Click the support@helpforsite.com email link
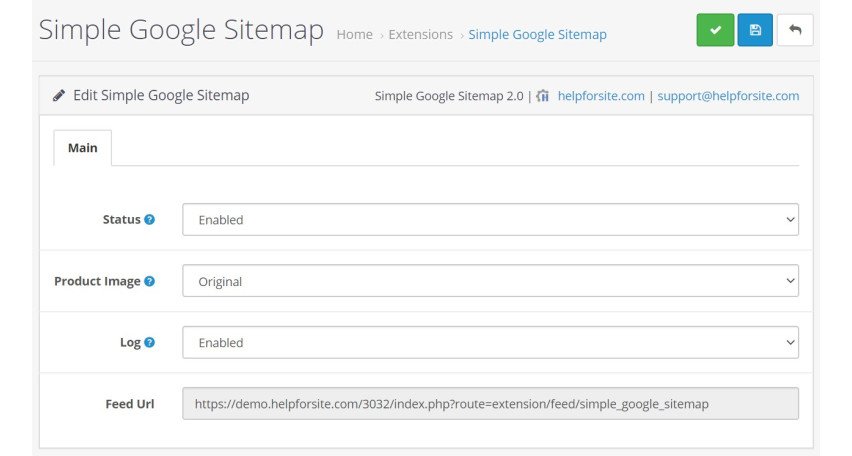 pos(728,96)
